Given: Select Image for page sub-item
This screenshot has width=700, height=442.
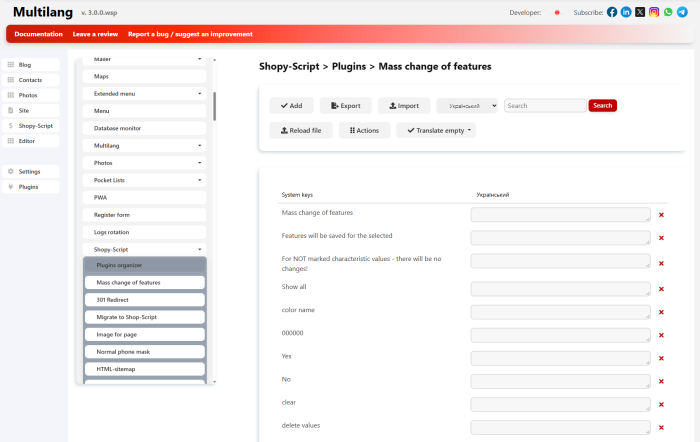Looking at the screenshot, I should [x=145, y=334].
